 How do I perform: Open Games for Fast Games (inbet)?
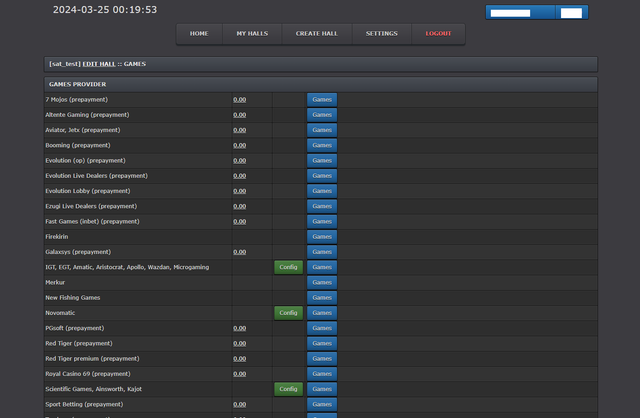point(322,221)
